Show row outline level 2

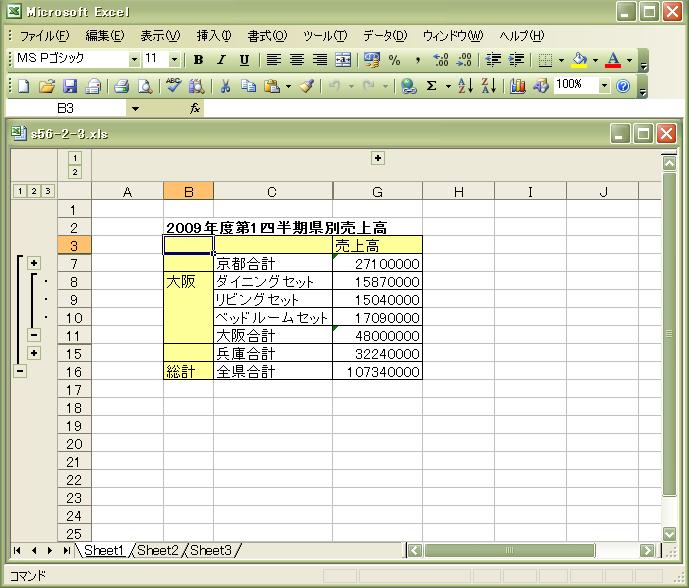coord(34,191)
